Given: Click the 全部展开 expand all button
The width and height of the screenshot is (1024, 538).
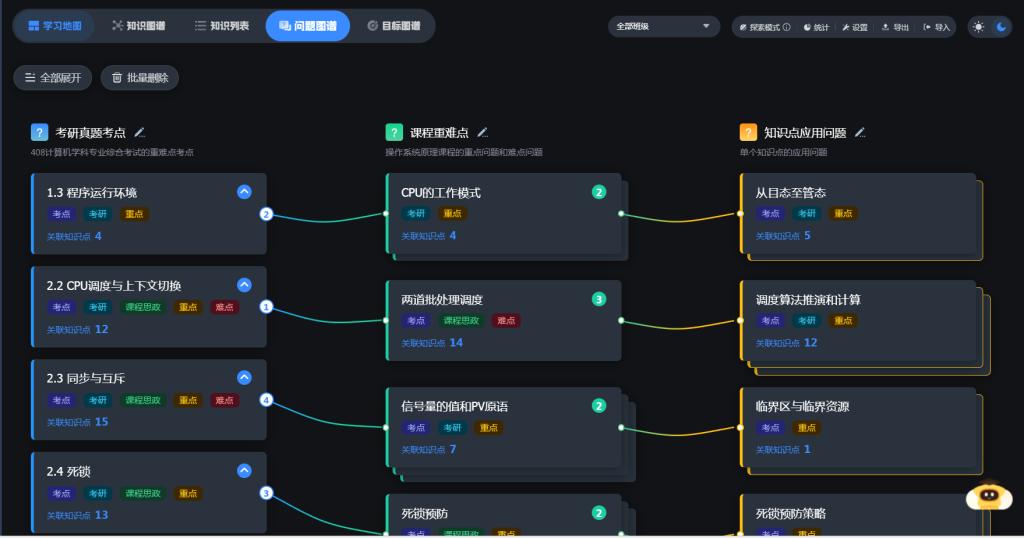Looking at the screenshot, I should (x=54, y=78).
